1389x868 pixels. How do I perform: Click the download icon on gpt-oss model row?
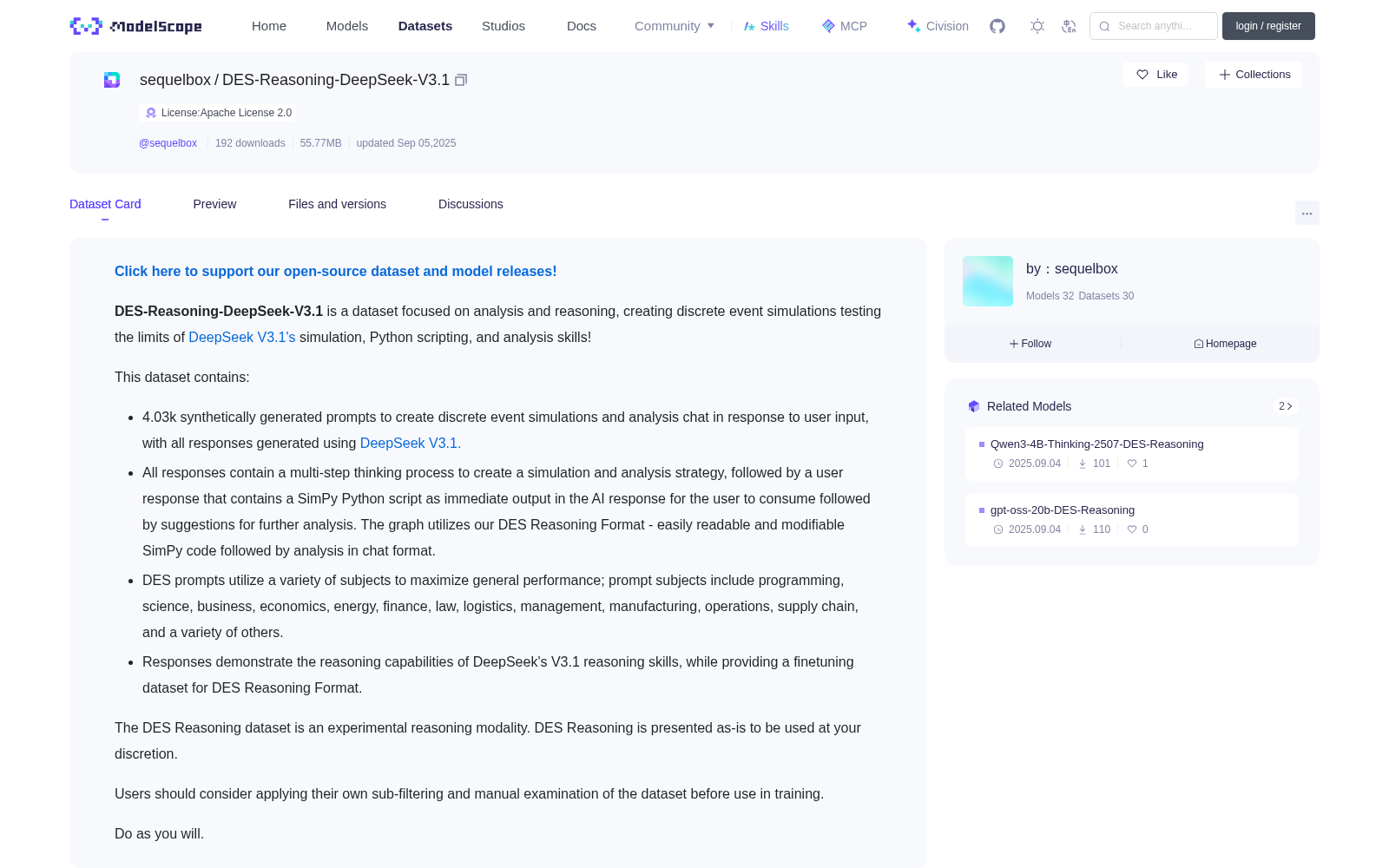pyautogui.click(x=1083, y=529)
